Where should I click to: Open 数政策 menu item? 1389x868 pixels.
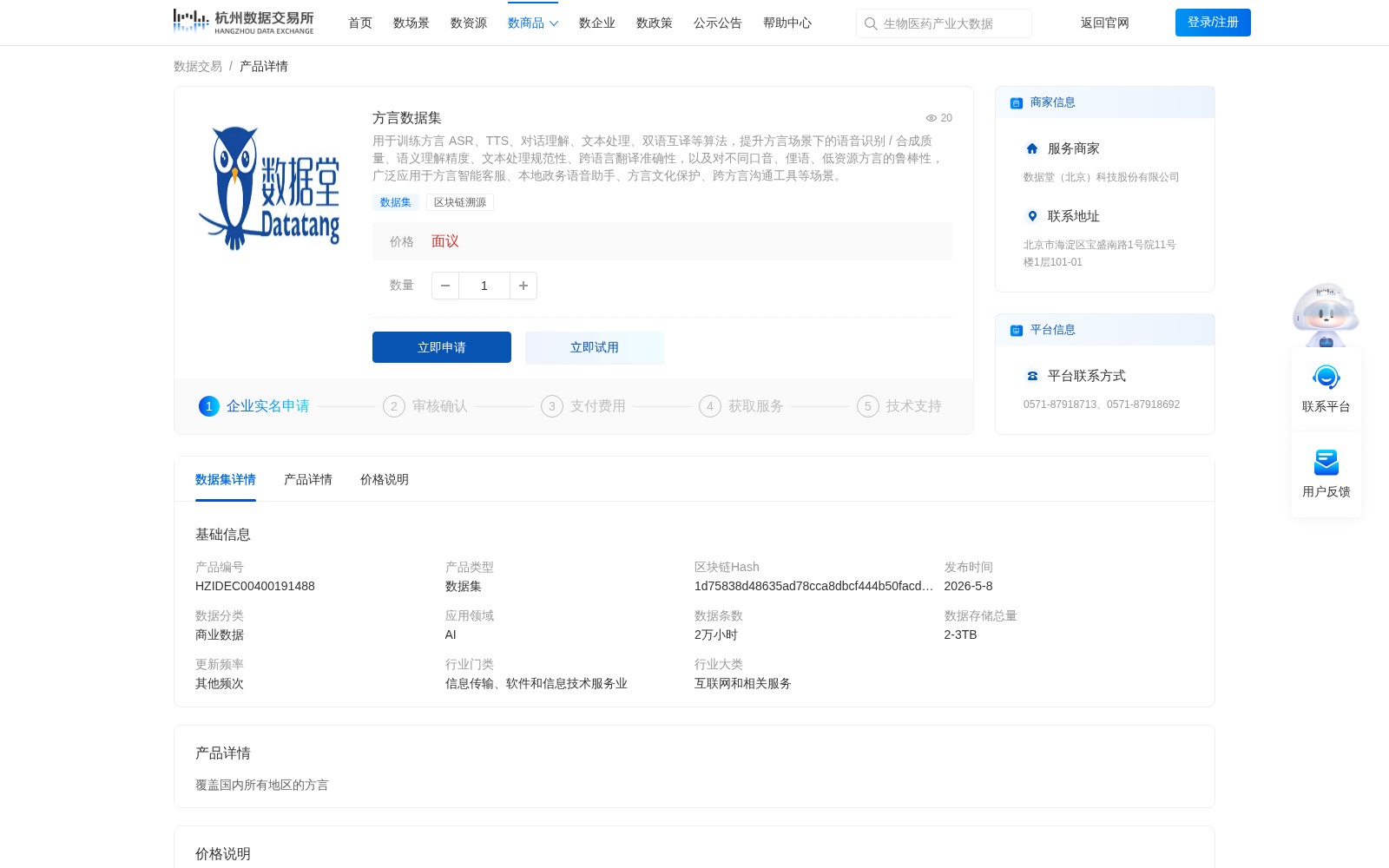(655, 23)
